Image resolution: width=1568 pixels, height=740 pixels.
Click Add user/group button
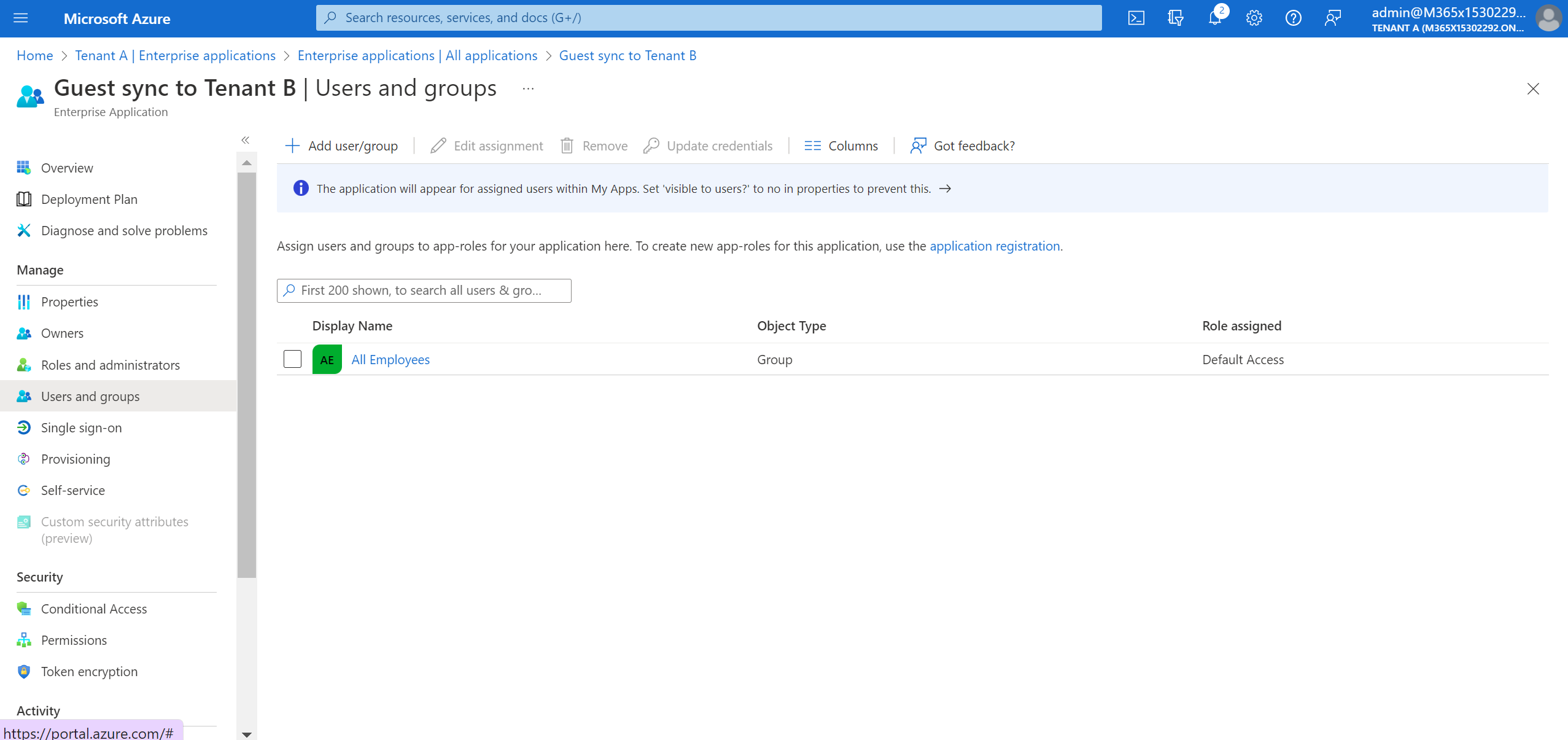(342, 146)
